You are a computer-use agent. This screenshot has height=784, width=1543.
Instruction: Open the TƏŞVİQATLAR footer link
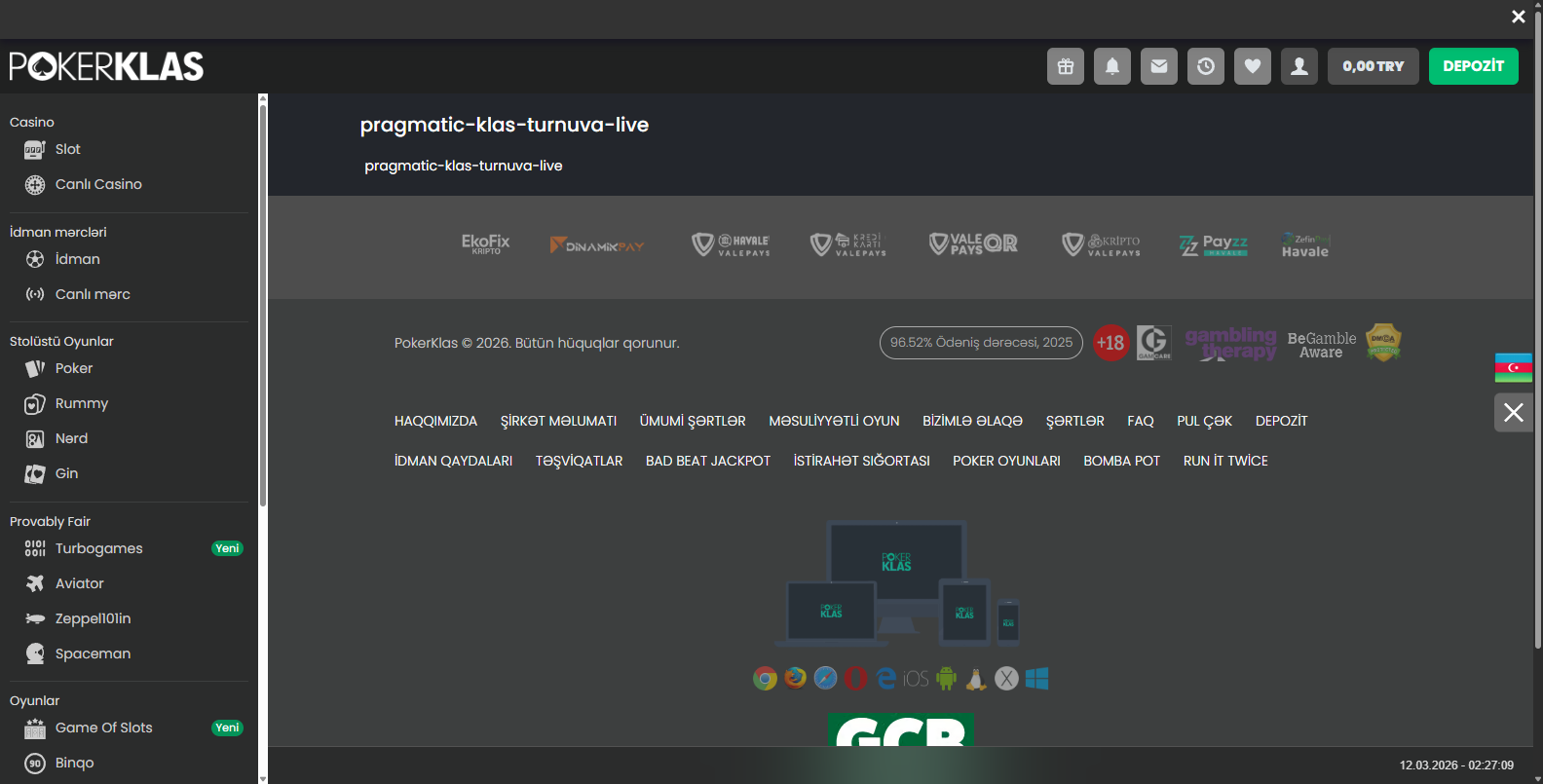579,461
